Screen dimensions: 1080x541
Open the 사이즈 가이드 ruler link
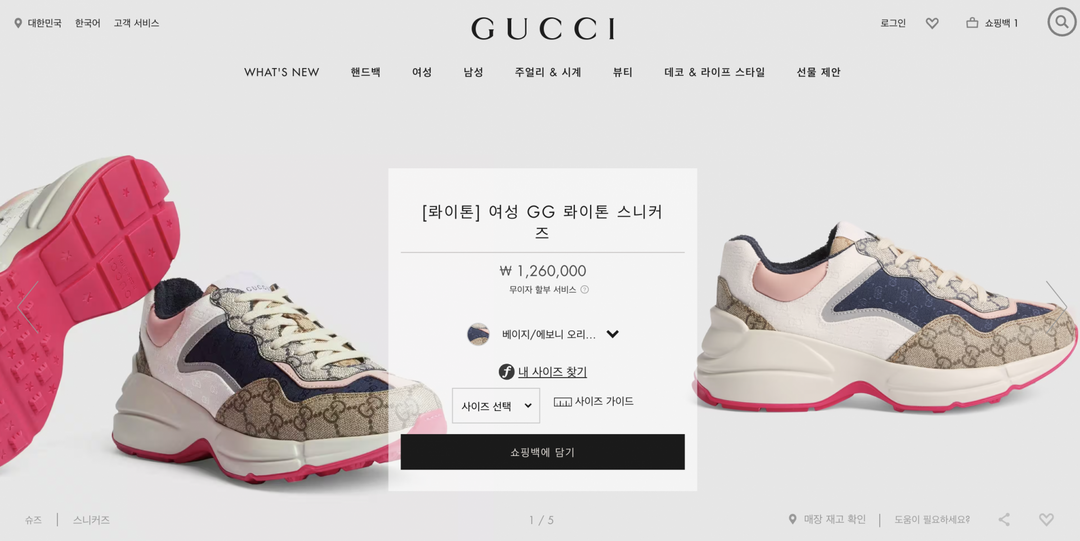pos(594,401)
